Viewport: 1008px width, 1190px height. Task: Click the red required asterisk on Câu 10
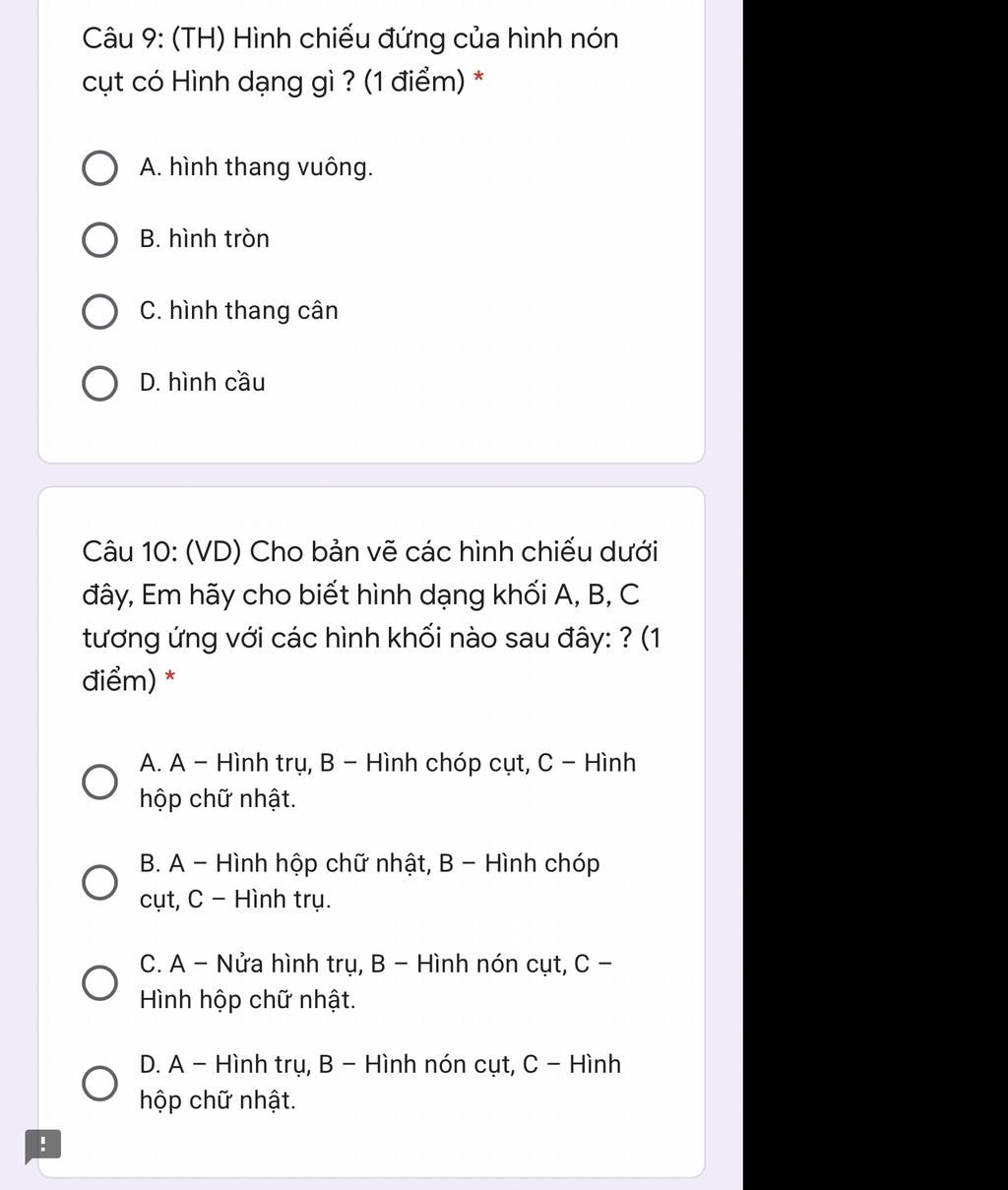point(170,680)
